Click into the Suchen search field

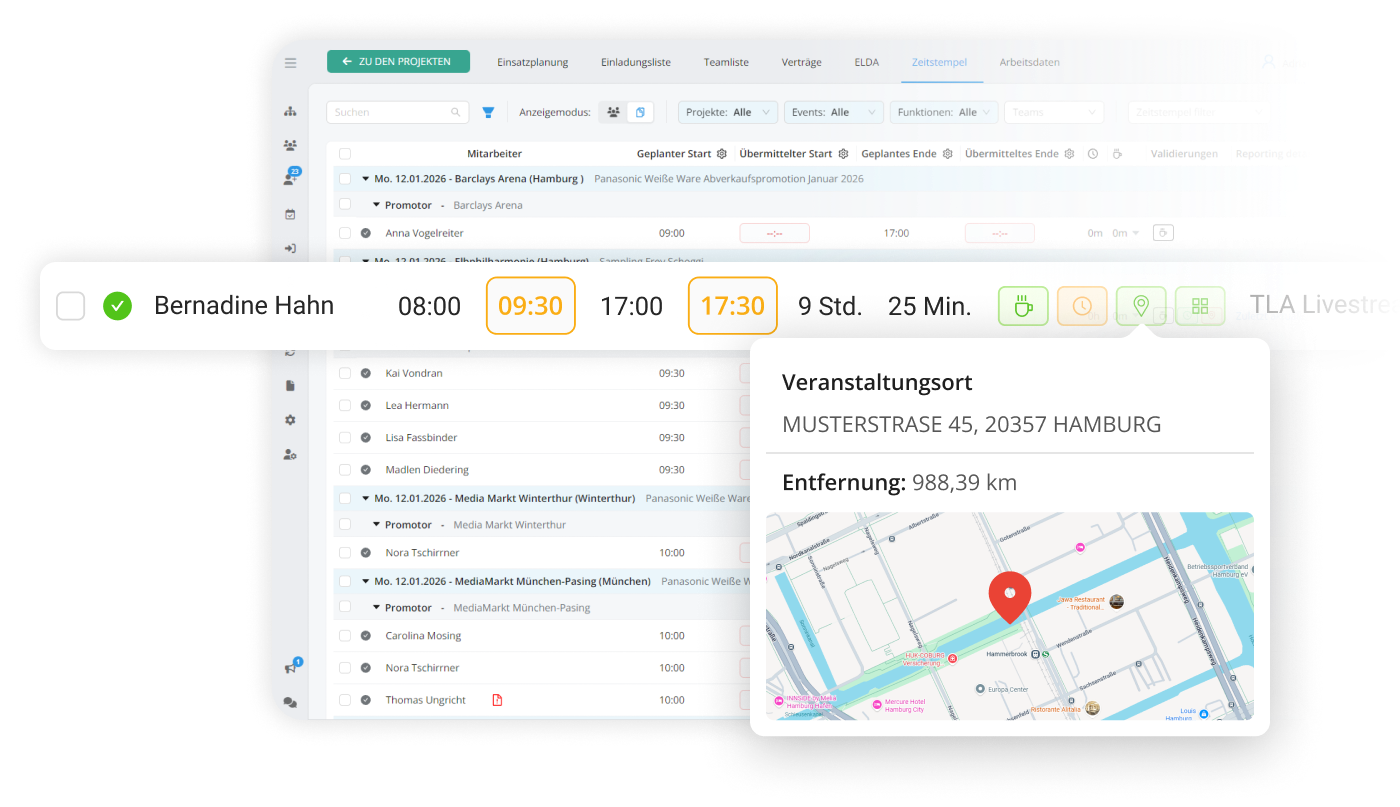(390, 113)
